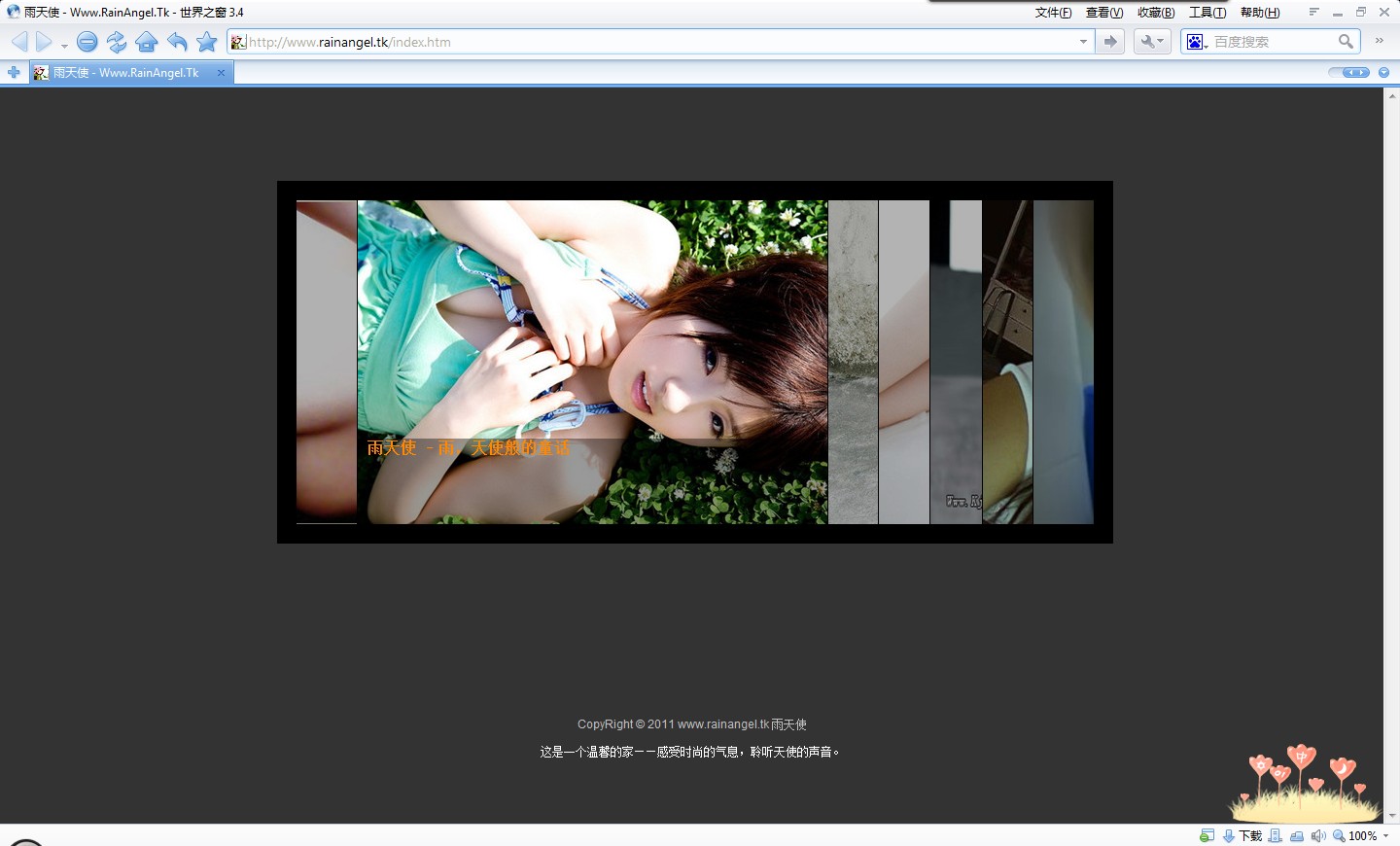Navigate to the browser home page
Viewport: 1400px width, 846px height.
147,42
